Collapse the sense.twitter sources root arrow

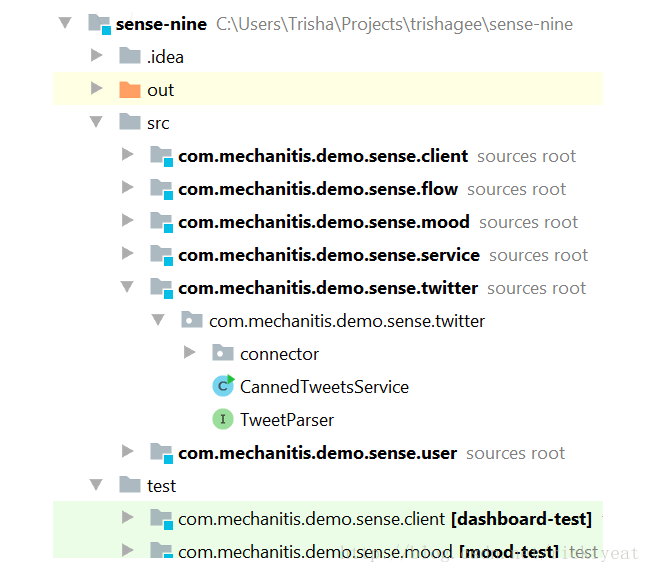click(127, 288)
